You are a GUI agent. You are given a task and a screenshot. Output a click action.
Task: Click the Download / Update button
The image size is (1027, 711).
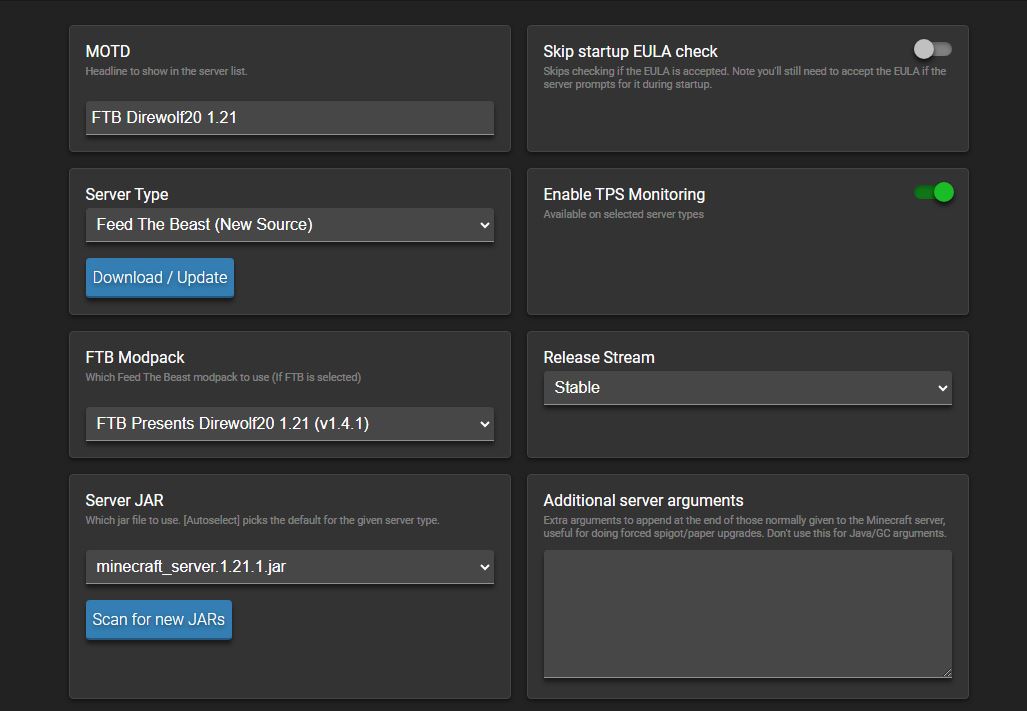160,278
